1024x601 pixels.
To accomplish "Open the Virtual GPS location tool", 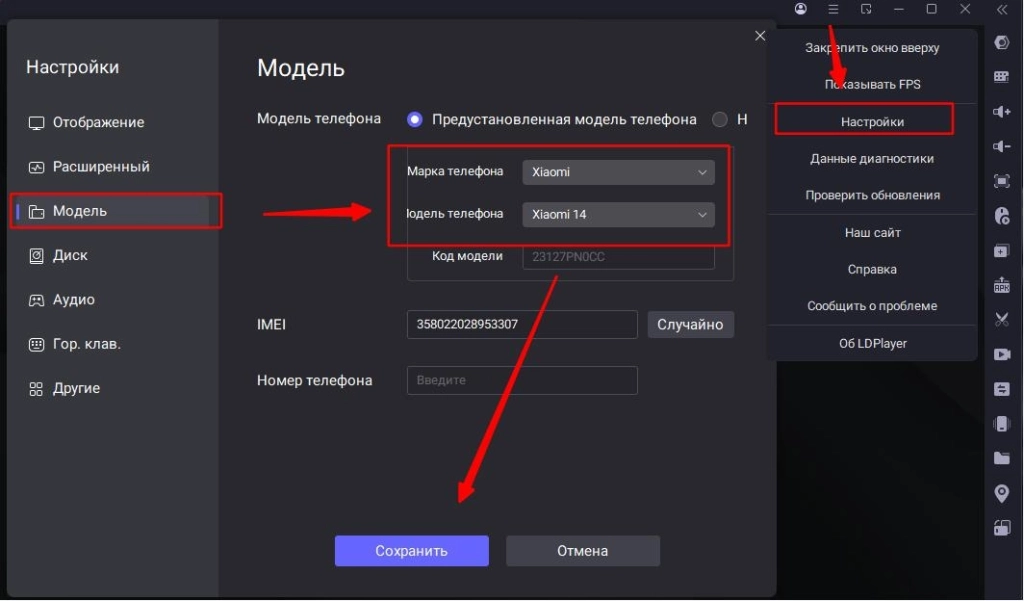I will (1001, 492).
